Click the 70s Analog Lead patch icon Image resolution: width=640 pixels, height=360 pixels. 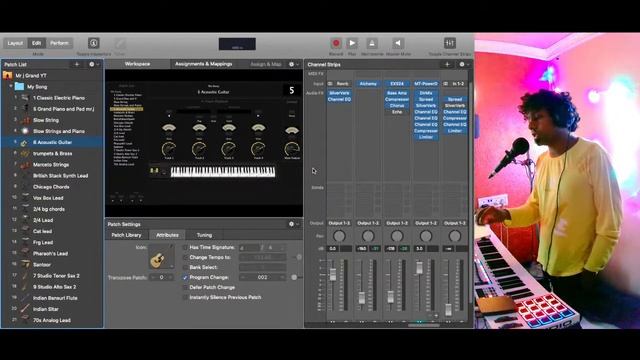click(x=25, y=320)
